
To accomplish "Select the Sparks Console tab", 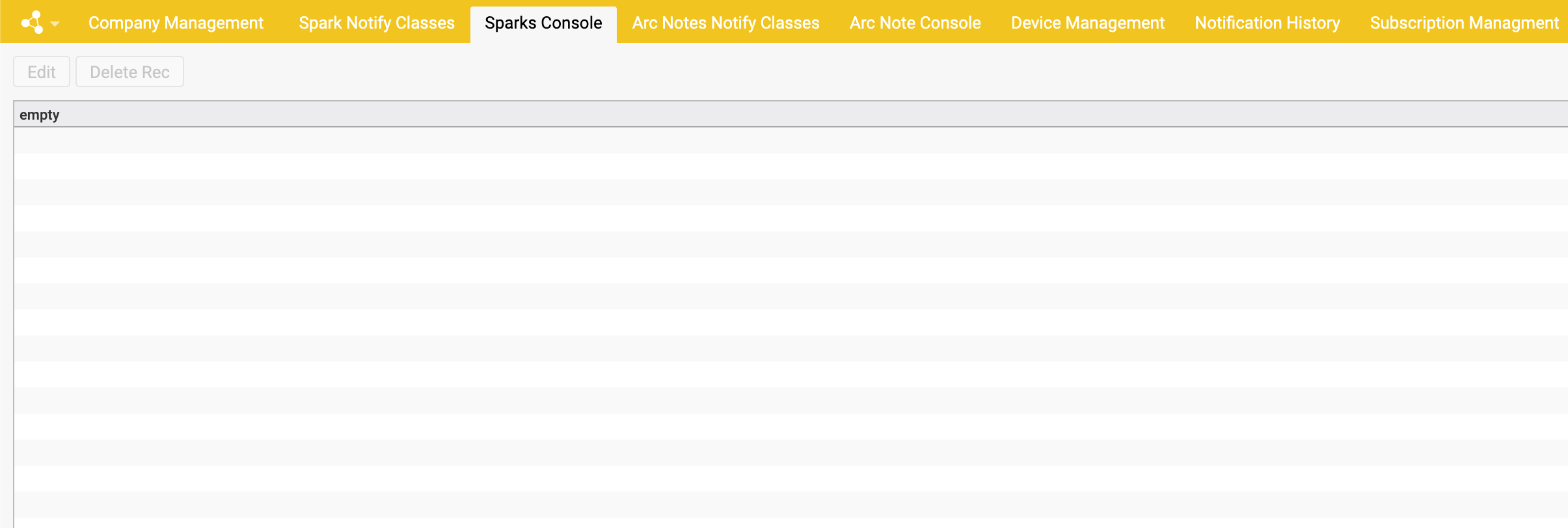I will pos(543,23).
